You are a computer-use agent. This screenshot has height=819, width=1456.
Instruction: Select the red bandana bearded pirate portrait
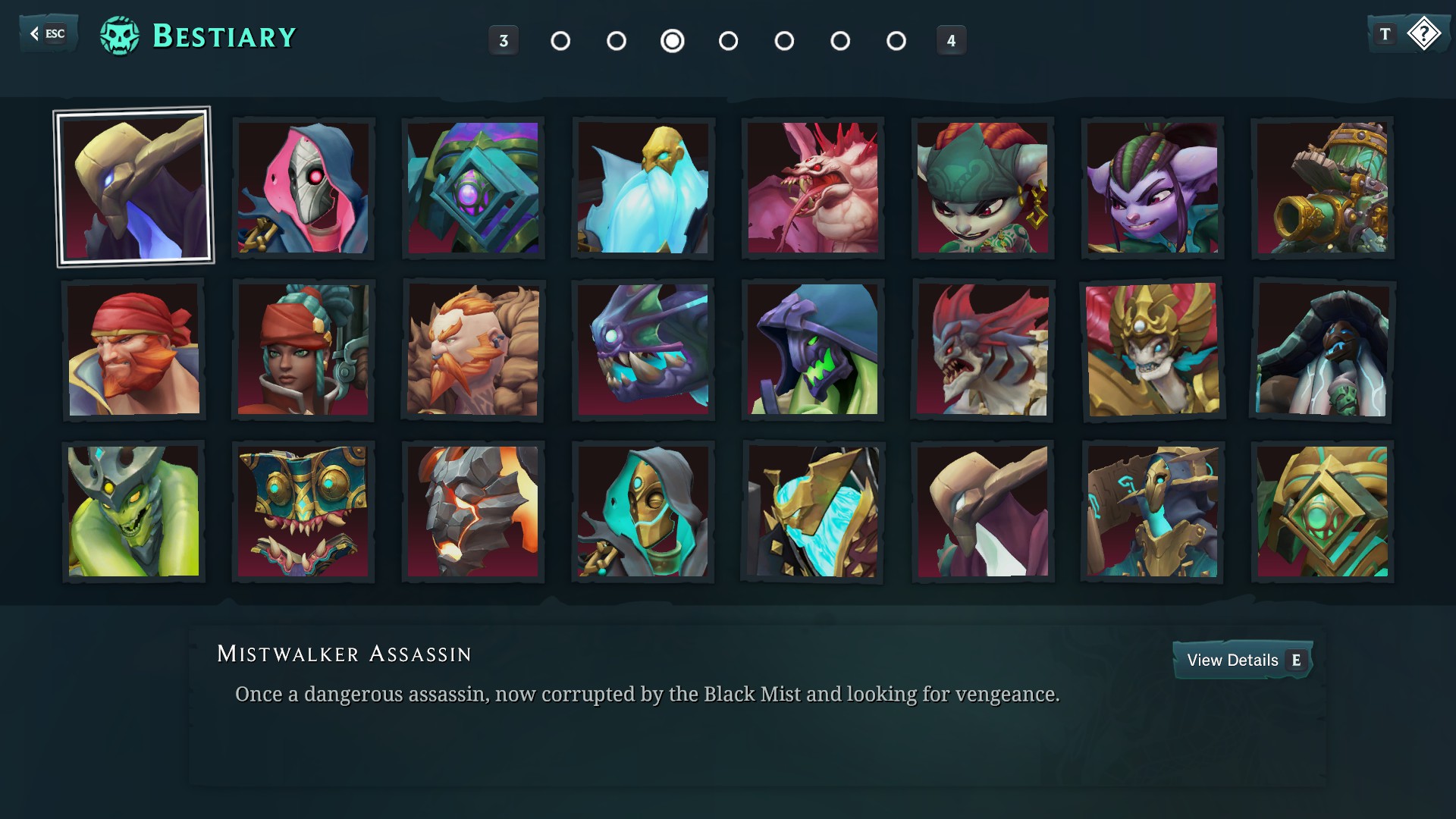coord(133,350)
